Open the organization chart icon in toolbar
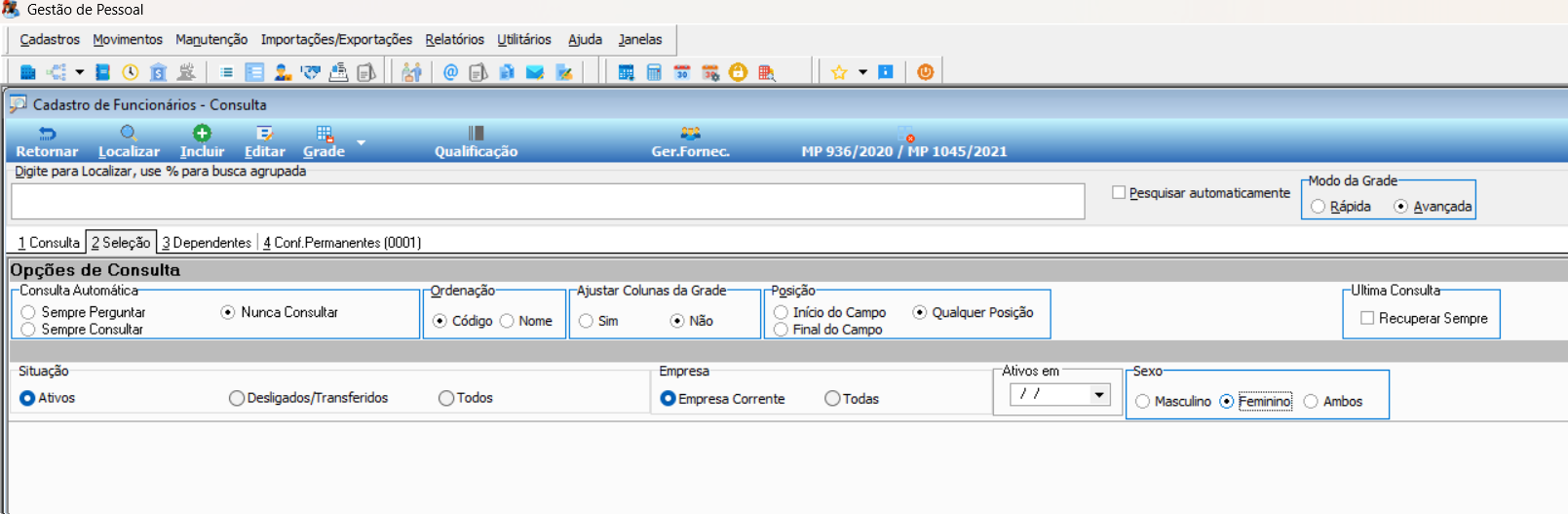This screenshot has height=514, width=1568. click(x=57, y=72)
